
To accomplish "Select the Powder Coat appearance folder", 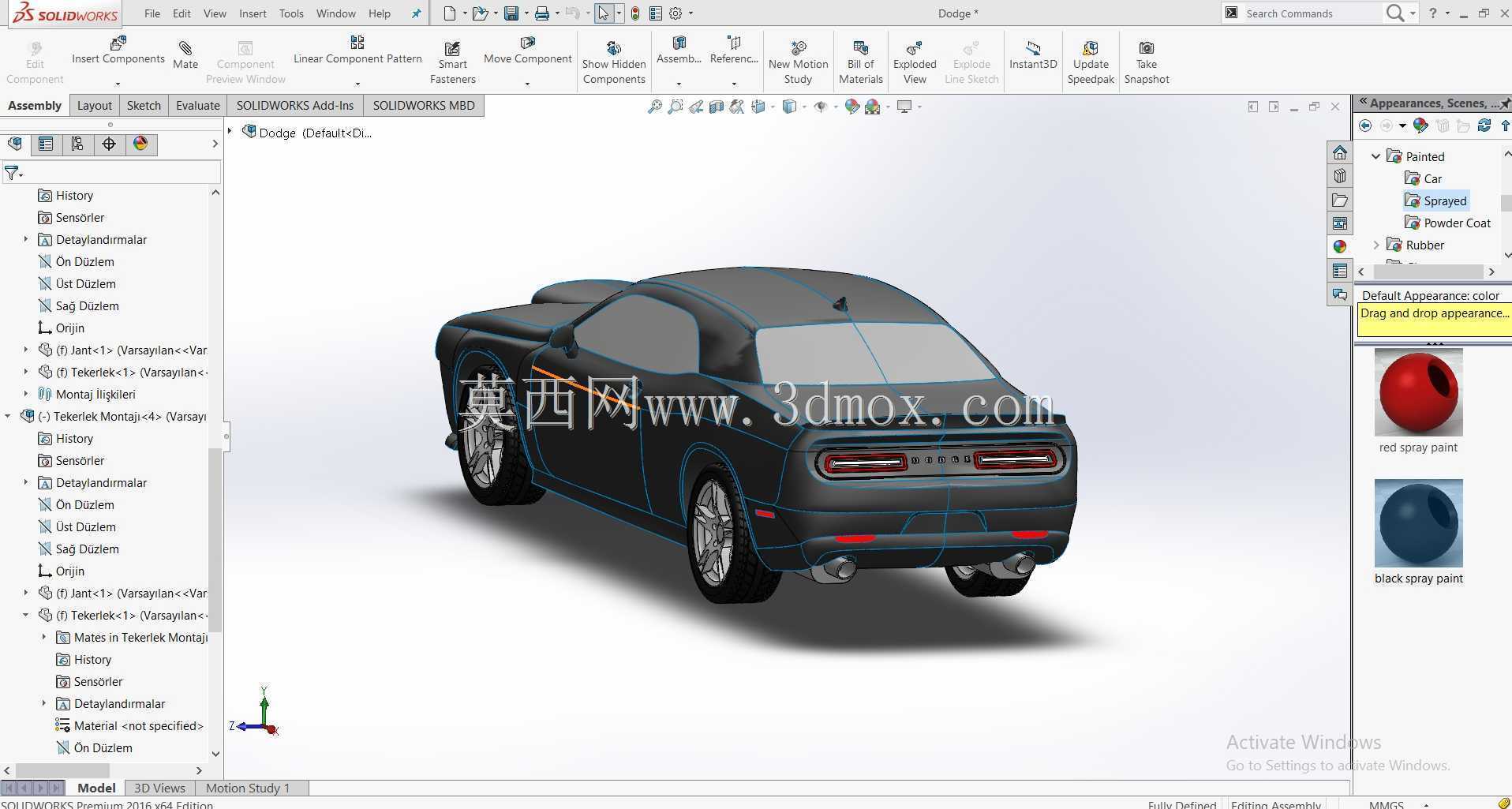I will tap(1448, 223).
